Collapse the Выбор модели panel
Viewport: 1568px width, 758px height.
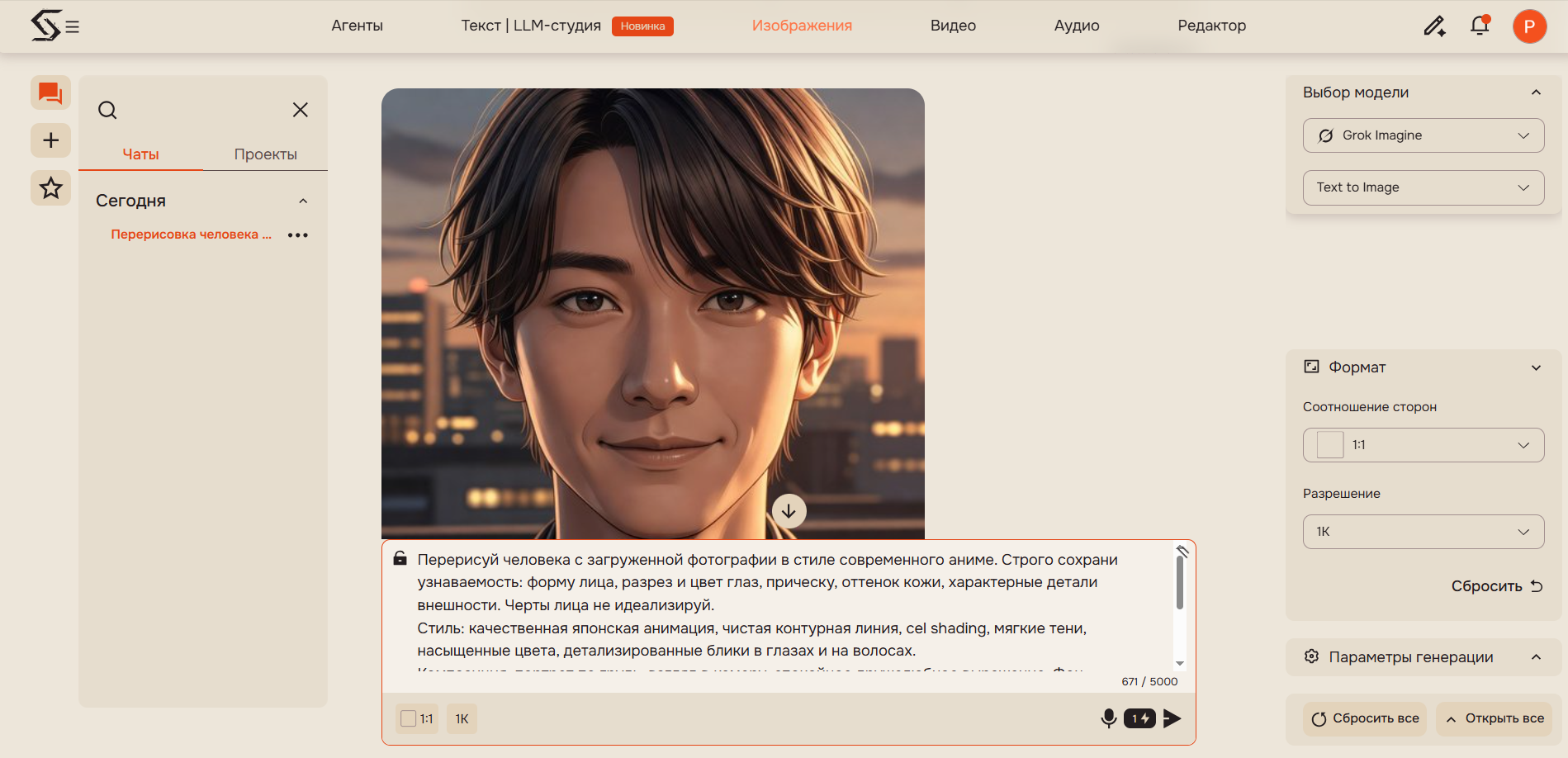coord(1536,92)
